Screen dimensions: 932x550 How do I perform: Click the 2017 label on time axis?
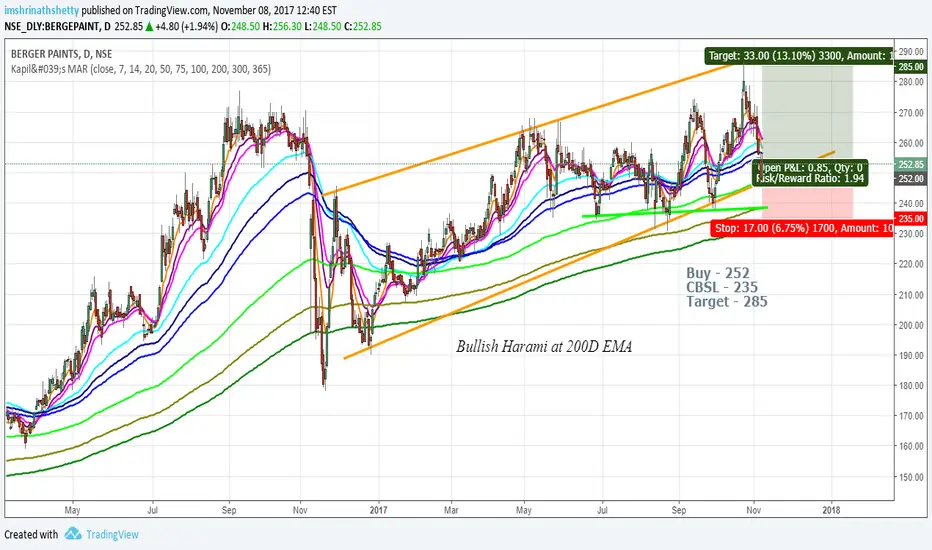(x=379, y=510)
